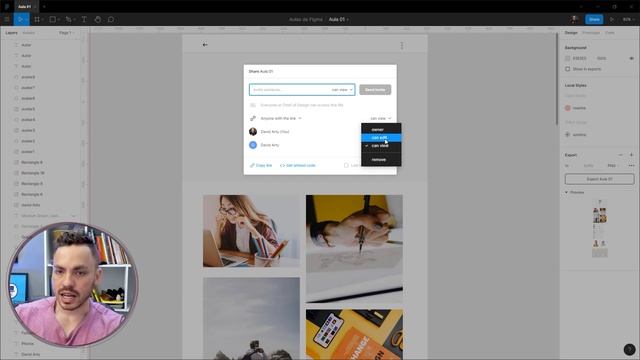This screenshot has height=360, width=640.
Task: Open the file name dropdown chevron
Action: point(347,20)
